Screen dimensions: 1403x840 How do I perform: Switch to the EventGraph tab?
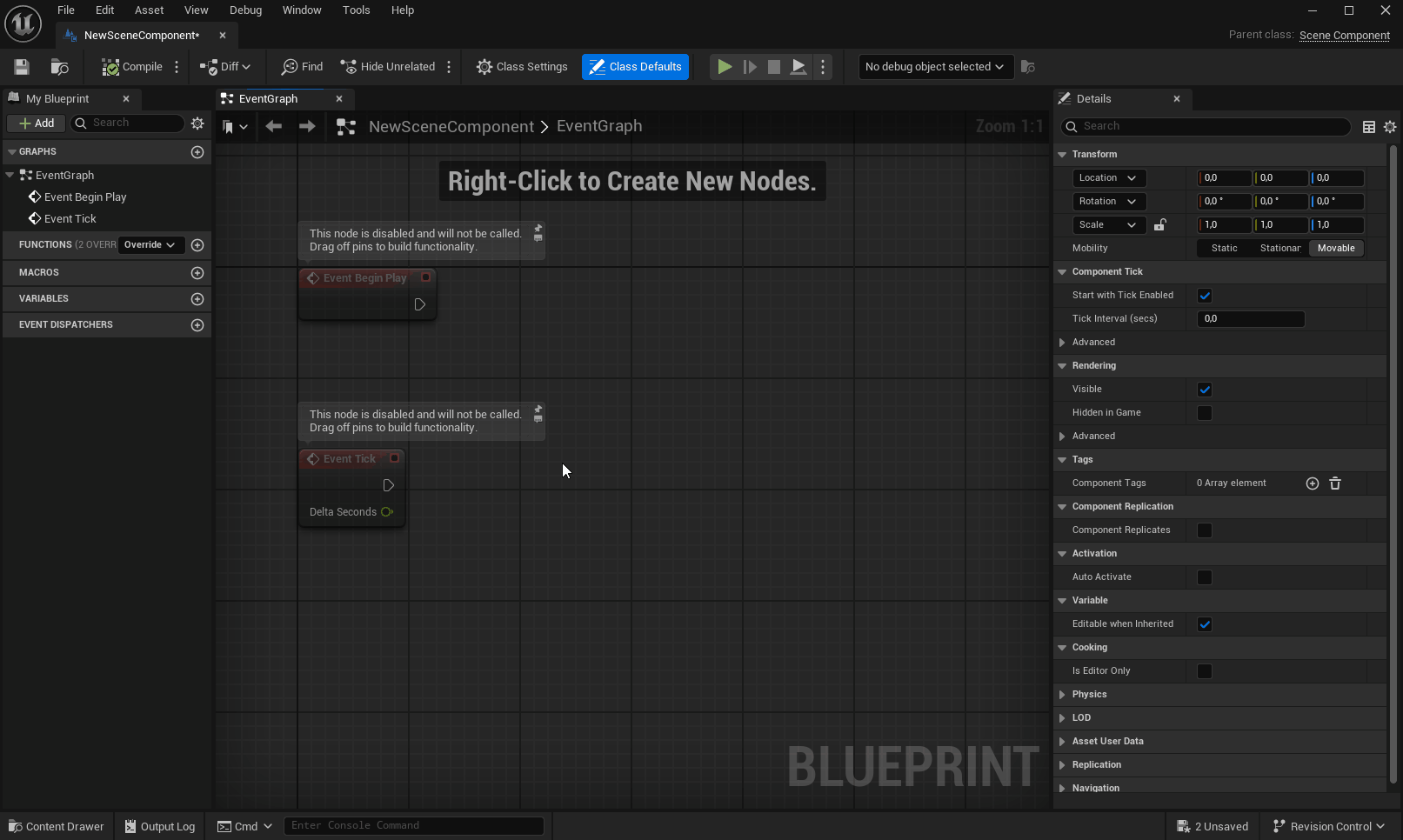pos(268,99)
